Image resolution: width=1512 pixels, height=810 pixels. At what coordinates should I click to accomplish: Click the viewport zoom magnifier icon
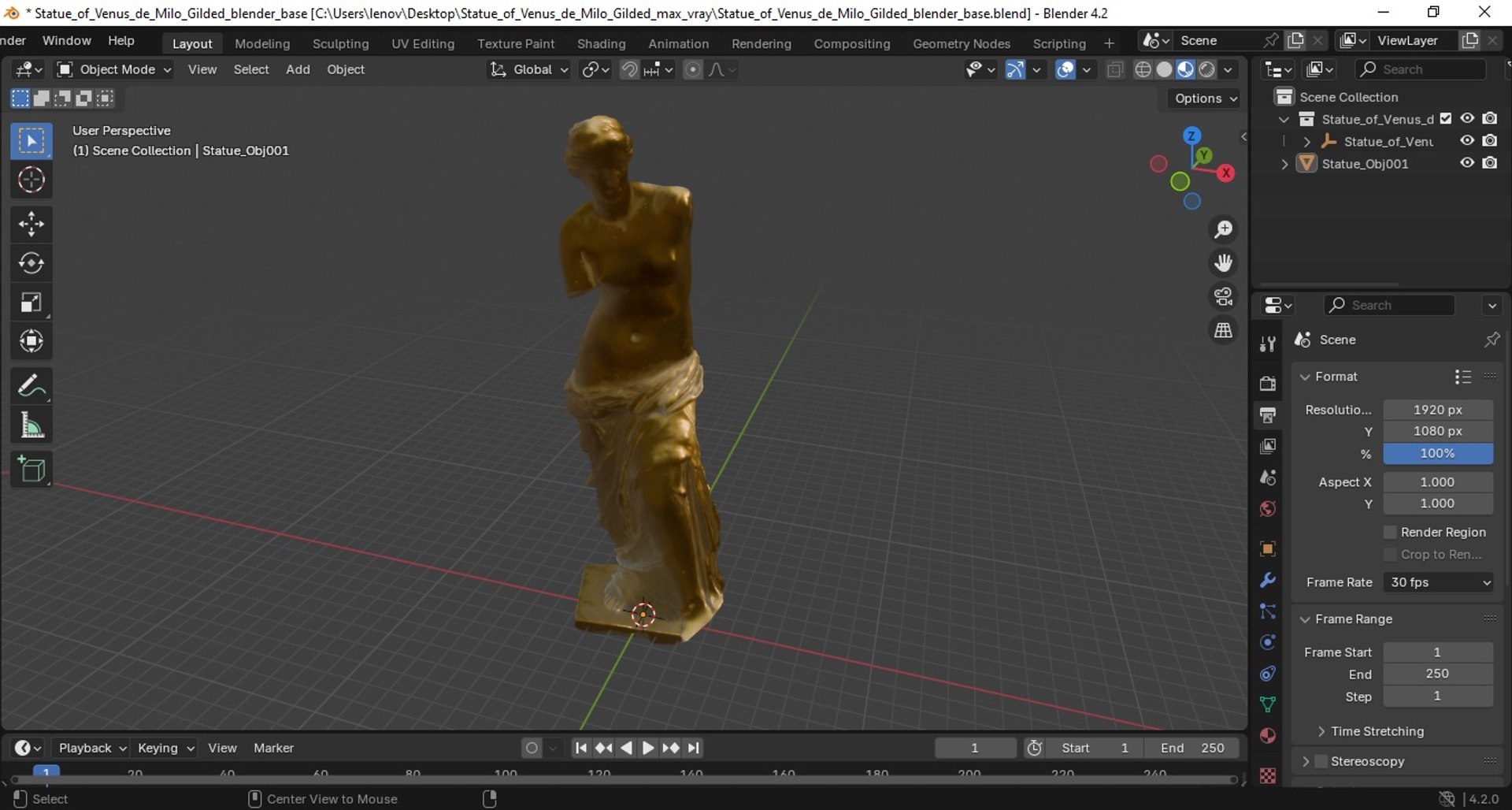coord(1223,229)
